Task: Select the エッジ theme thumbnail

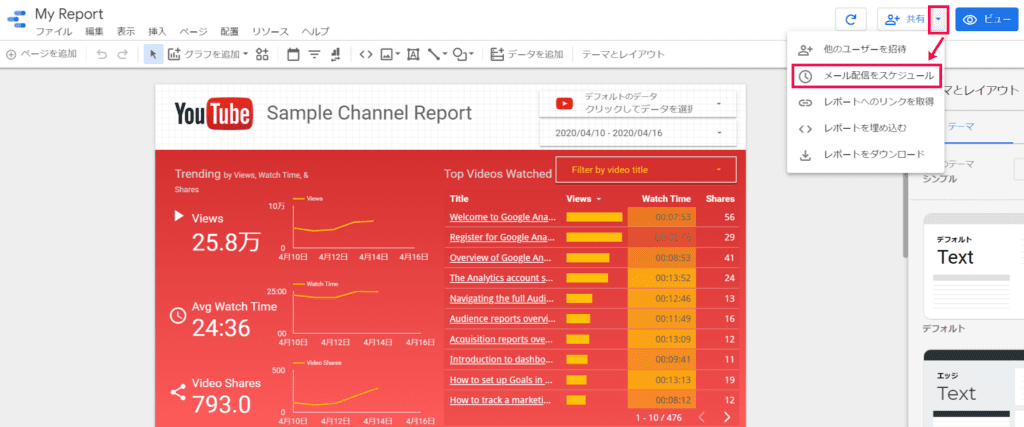Action: tap(973, 388)
